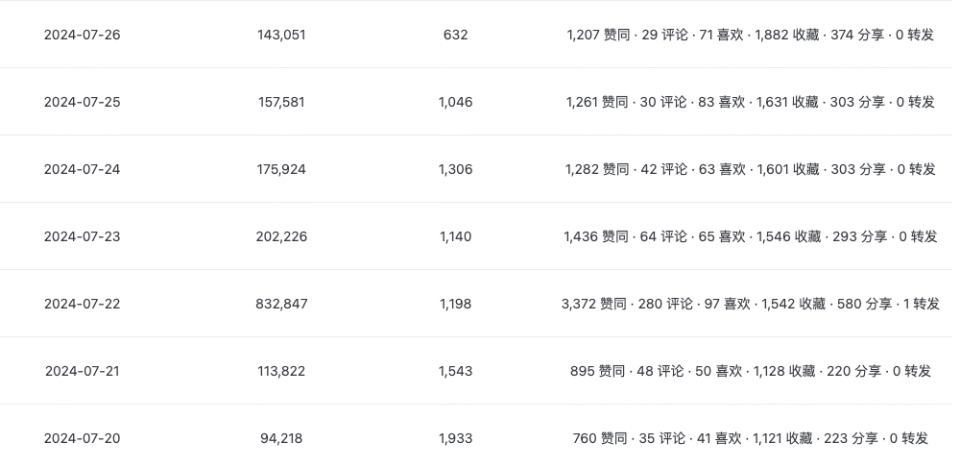Image resolution: width=960 pixels, height=468 pixels.
Task: Select the 175,924 value
Action: pos(281,169)
